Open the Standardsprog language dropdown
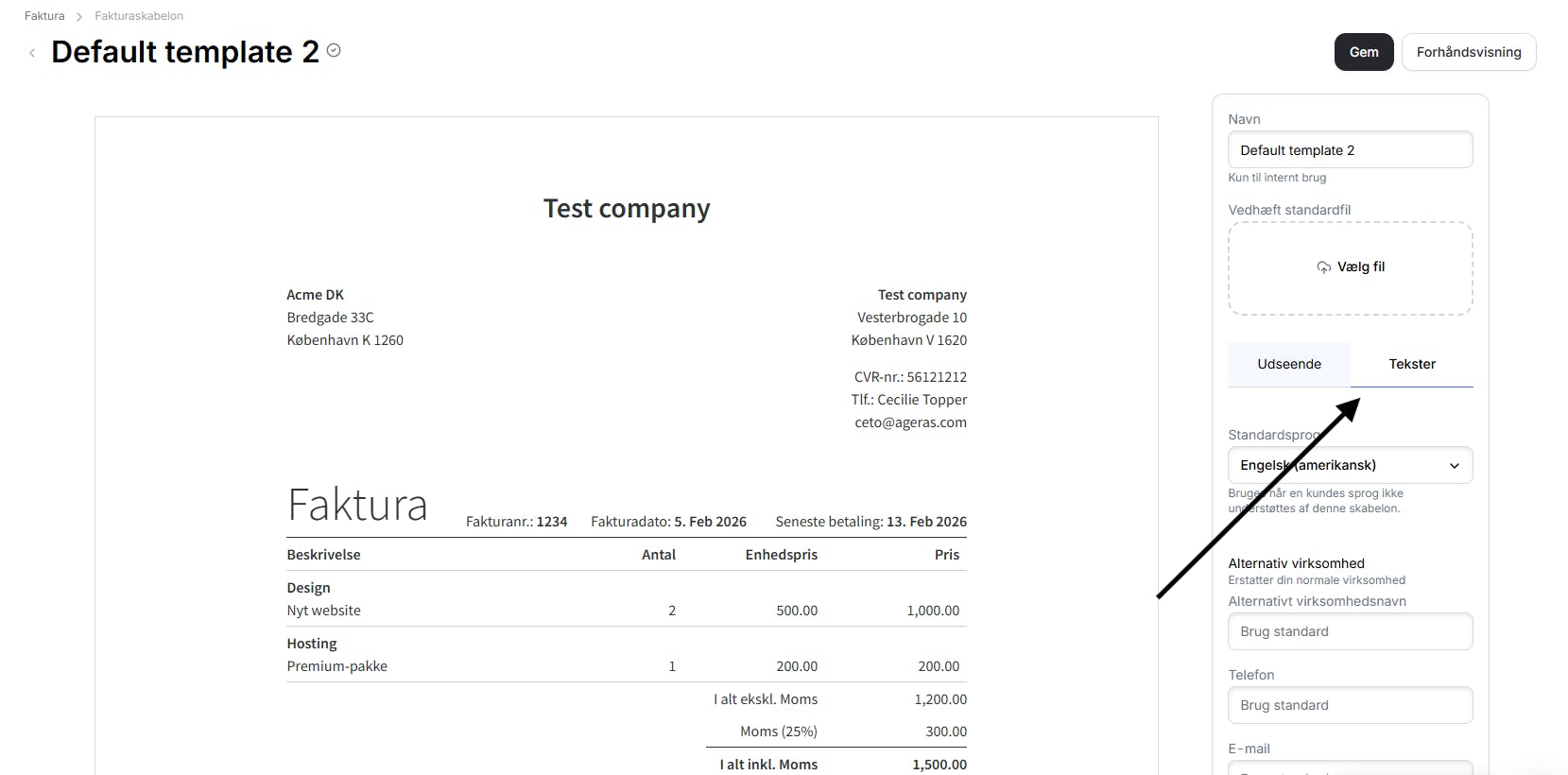The width and height of the screenshot is (1568, 775). tap(1350, 465)
